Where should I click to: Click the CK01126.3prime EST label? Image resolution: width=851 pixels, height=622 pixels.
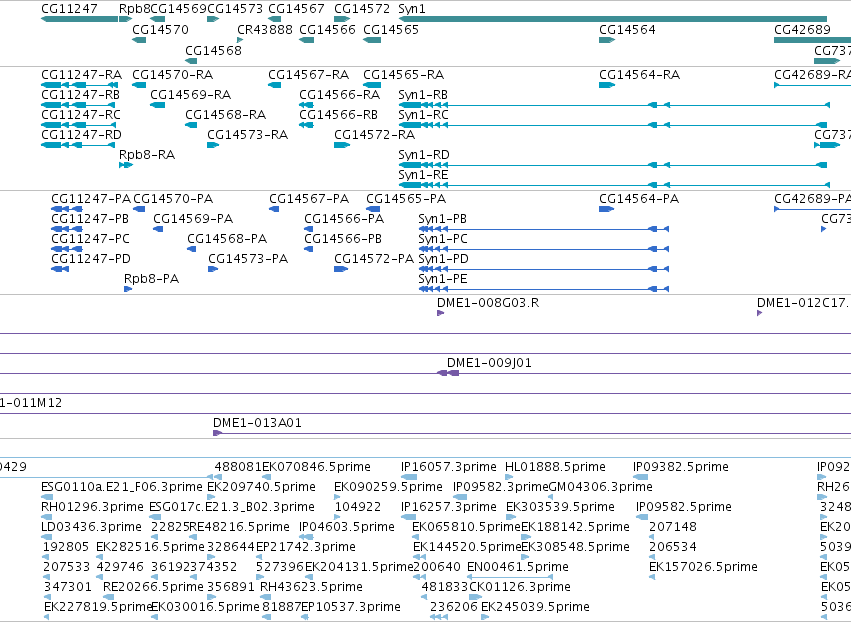(520, 587)
